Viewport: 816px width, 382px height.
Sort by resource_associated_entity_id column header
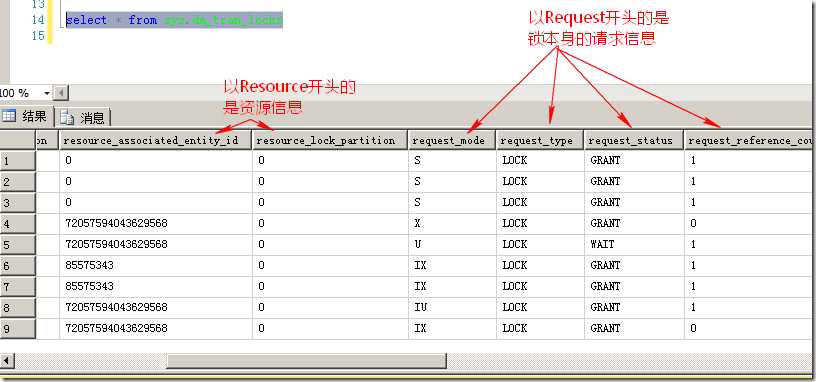(x=156, y=141)
